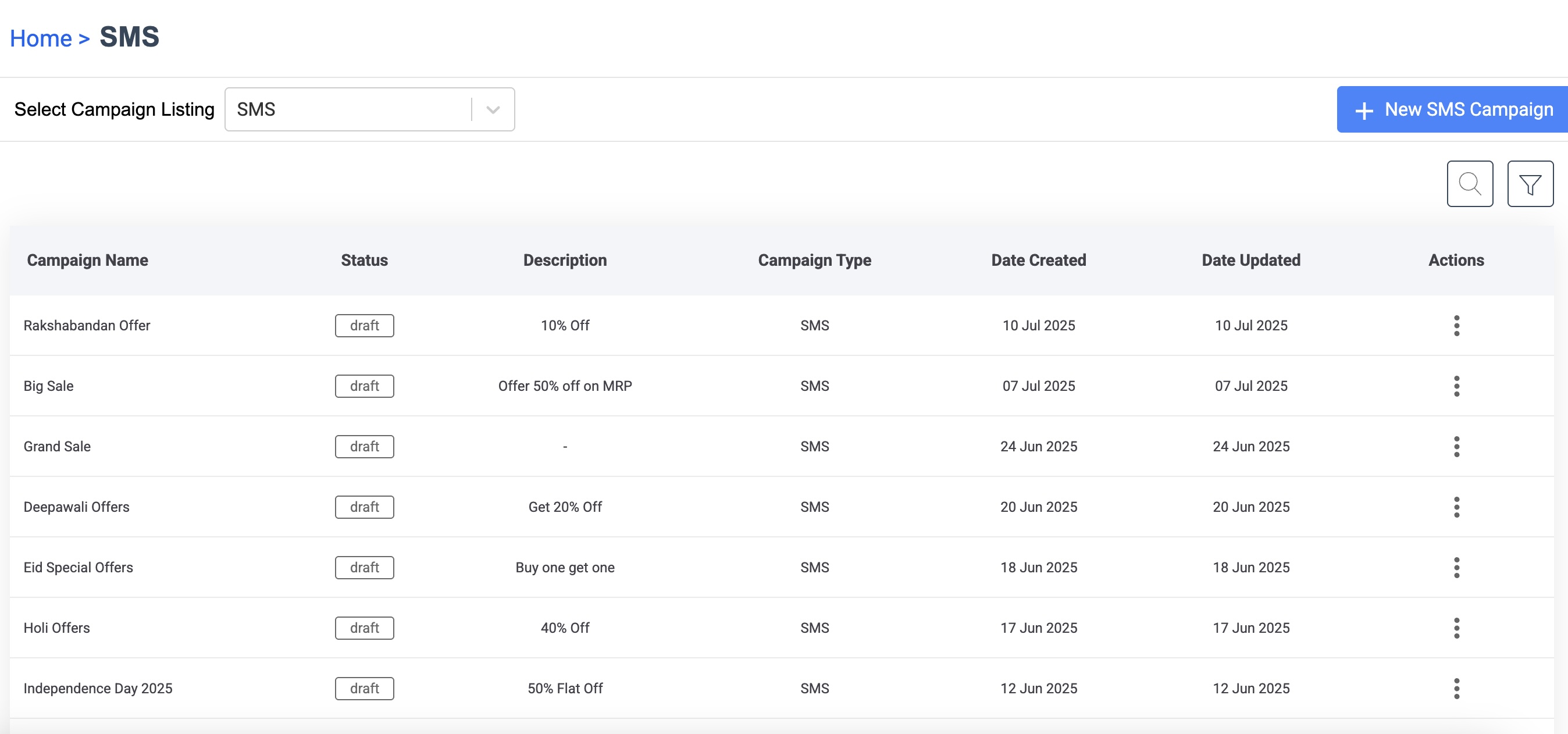Screen dimensions: 1568x734
Task: Click the Campaign Name column header
Action: coord(88,261)
